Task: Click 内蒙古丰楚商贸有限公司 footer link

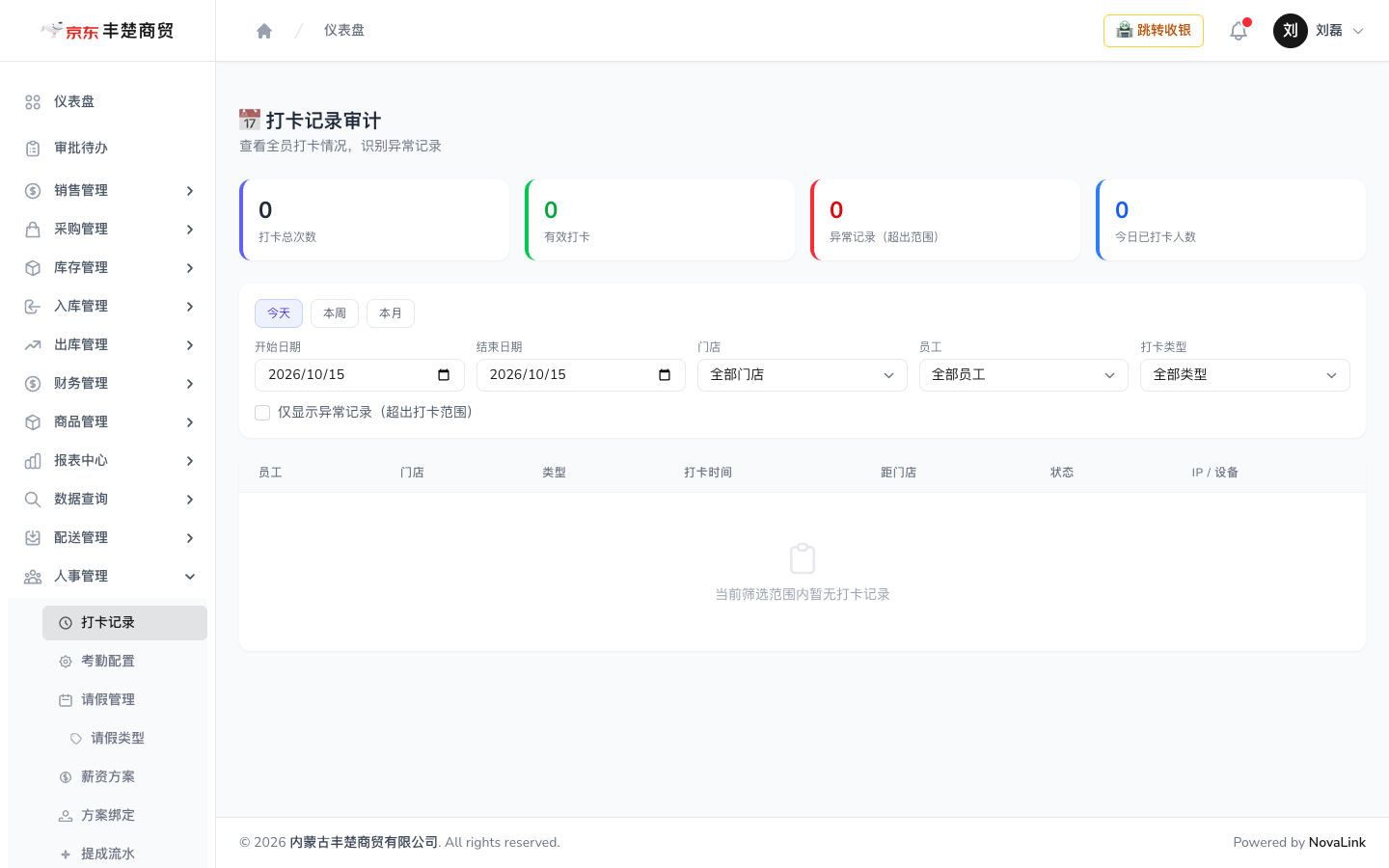Action: pos(364,843)
